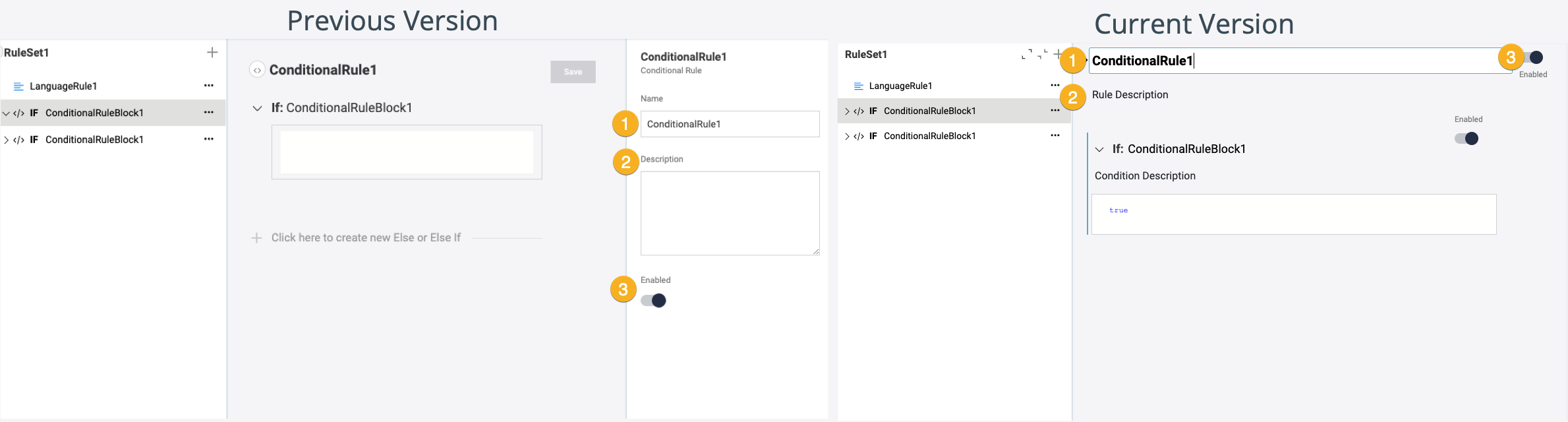Image resolution: width=1568 pixels, height=422 pixels.
Task: Click expand-all arrows icon in Current Version RuleSet1 header
Action: 1027,55
